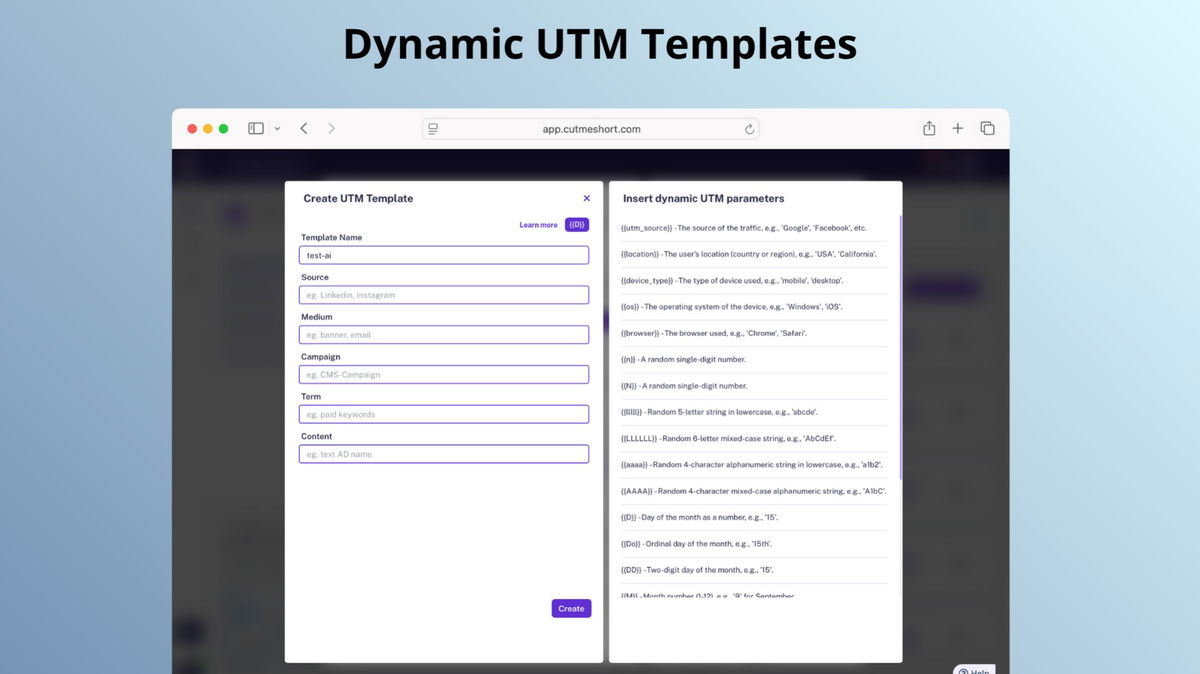
Task: Focus the Campaign input field
Action: (x=443, y=374)
